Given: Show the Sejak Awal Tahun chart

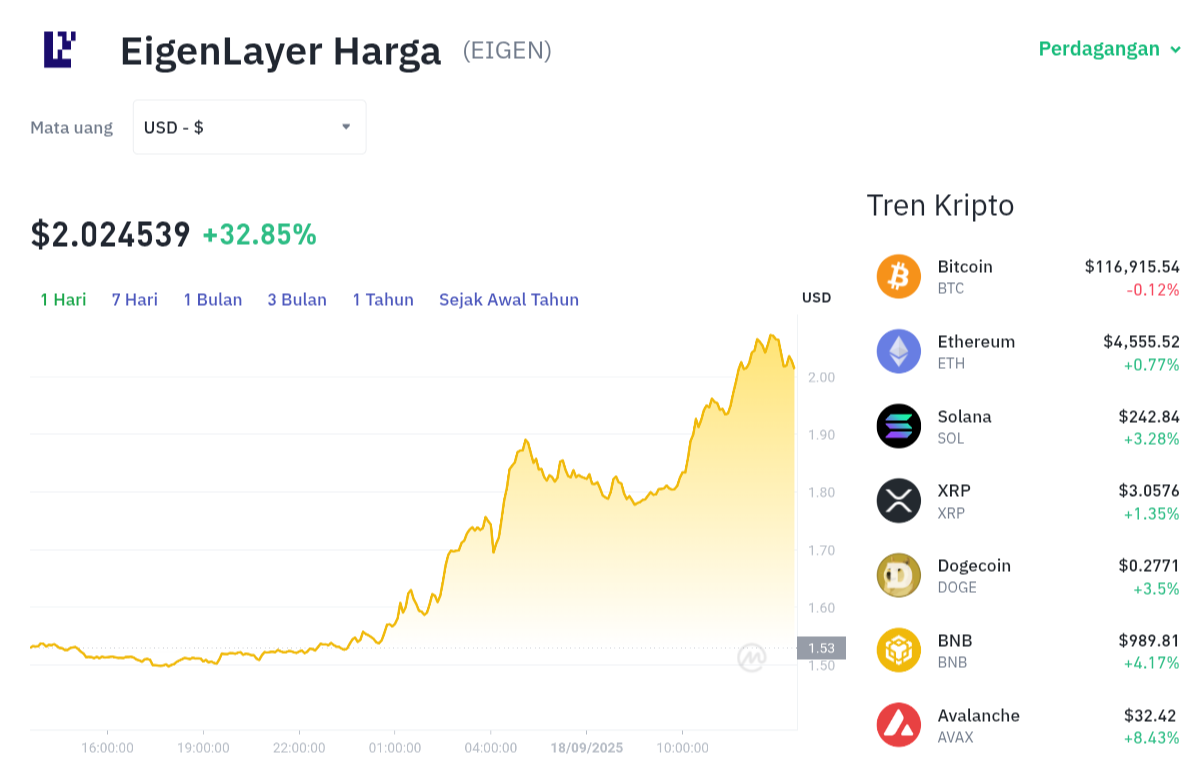Looking at the screenshot, I should tap(508, 299).
